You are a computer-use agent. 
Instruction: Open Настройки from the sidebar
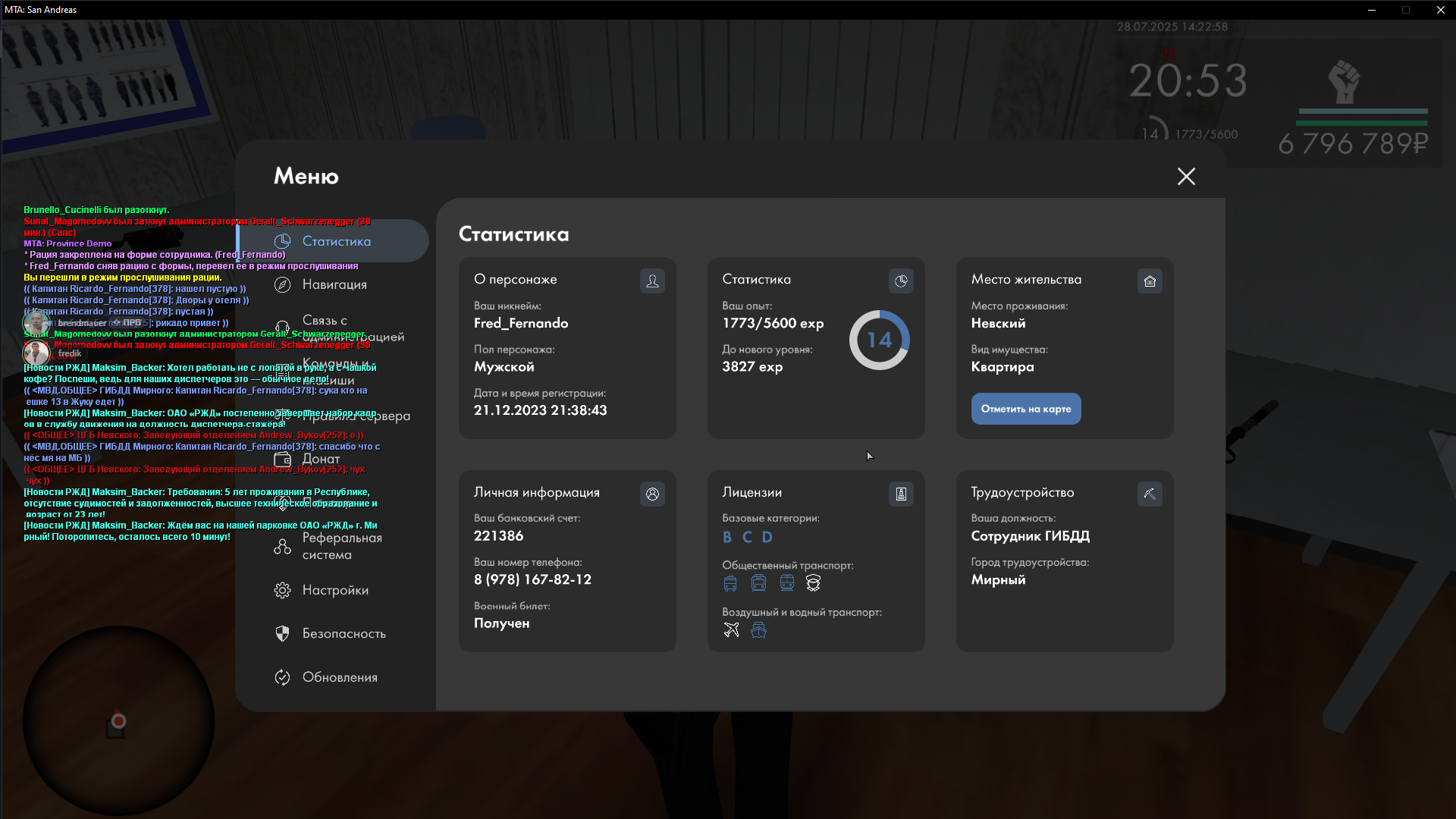pos(334,590)
